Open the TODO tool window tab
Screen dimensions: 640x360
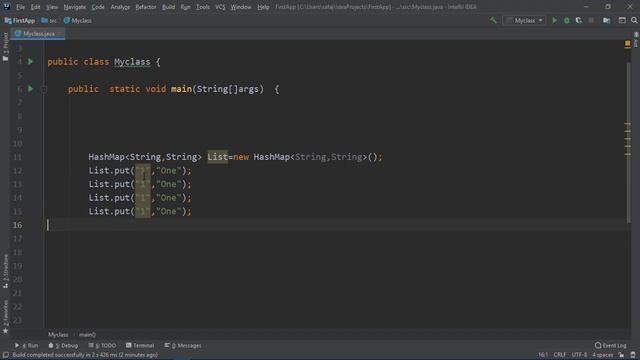pos(102,346)
